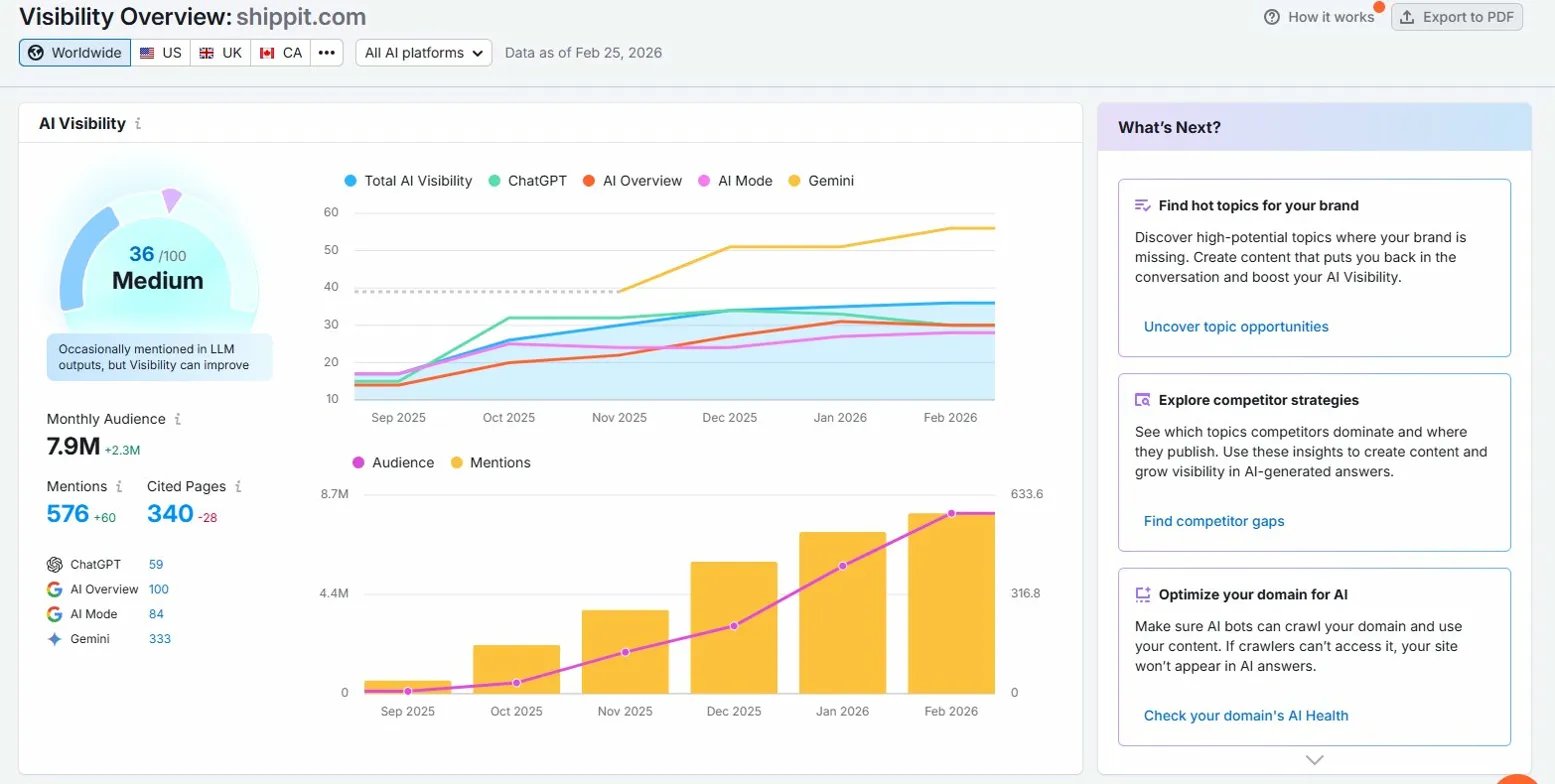Click the Occasionally mentioned in LLM outputs note
This screenshot has width=1555, height=784.
click(x=159, y=357)
